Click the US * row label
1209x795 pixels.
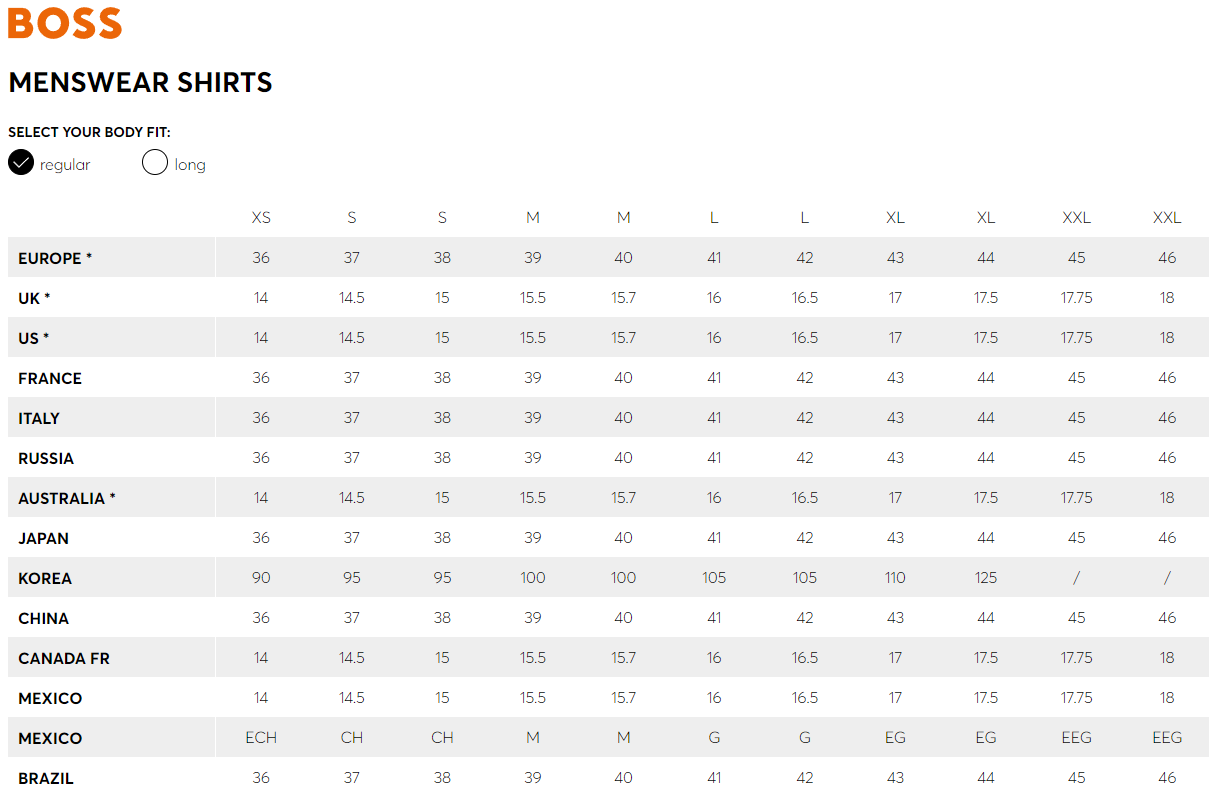coord(34,338)
